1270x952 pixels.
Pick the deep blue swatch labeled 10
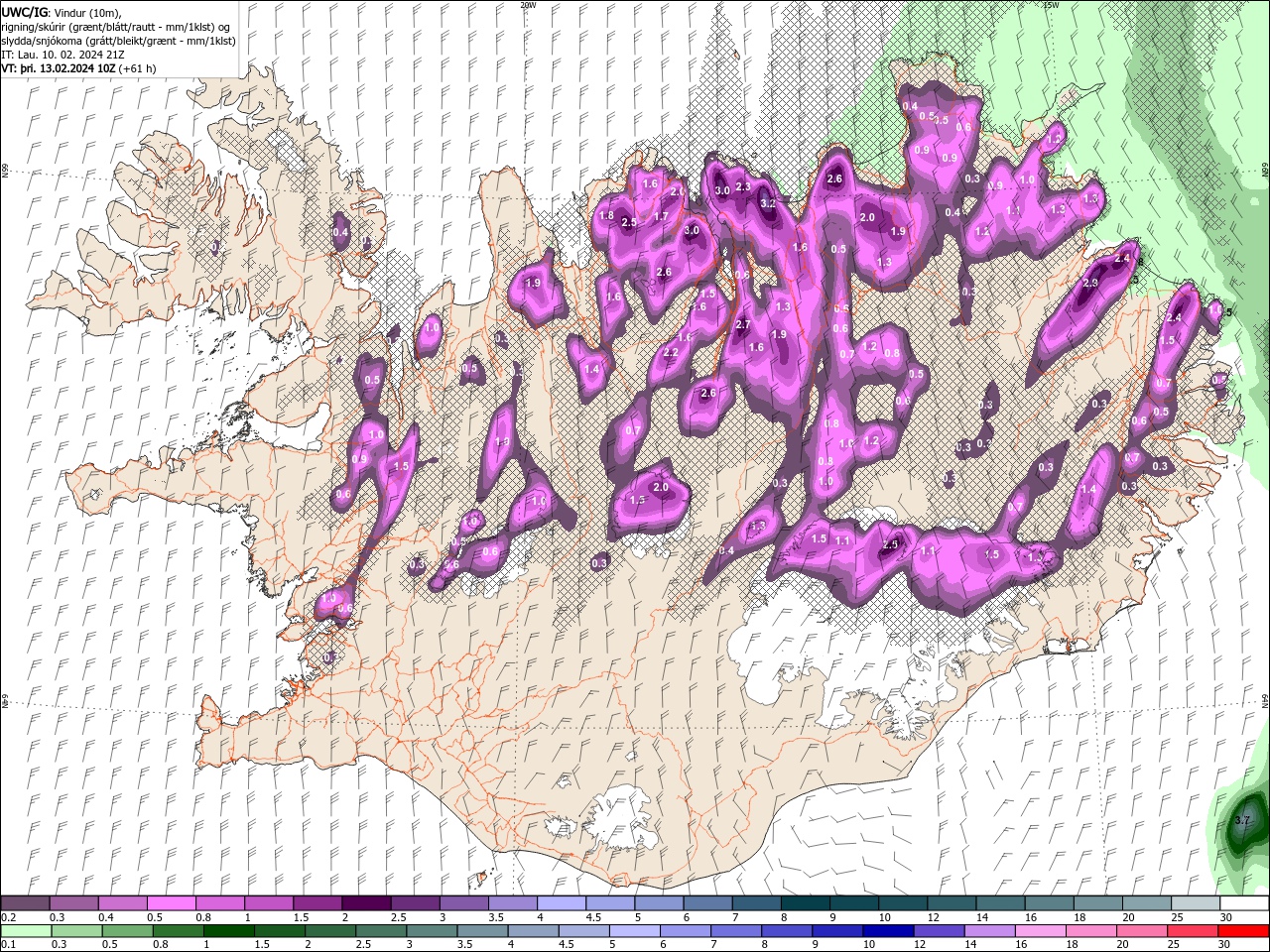(x=886, y=931)
